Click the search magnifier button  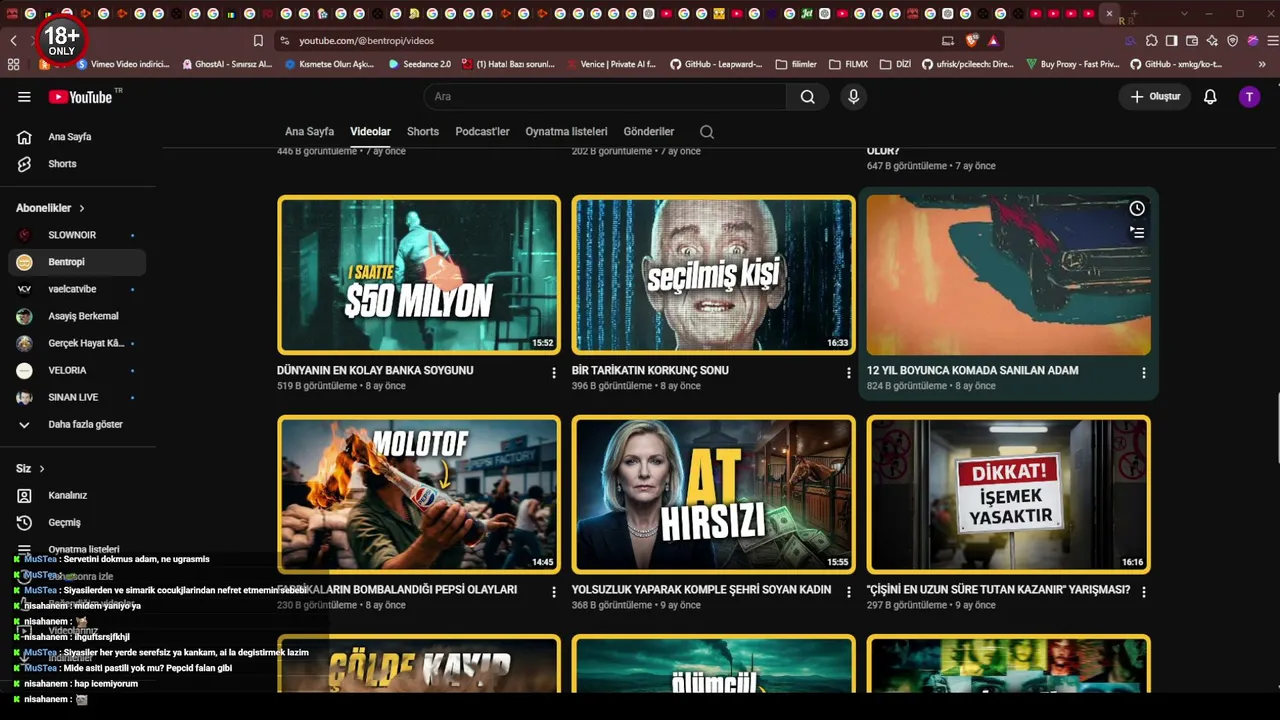(807, 97)
